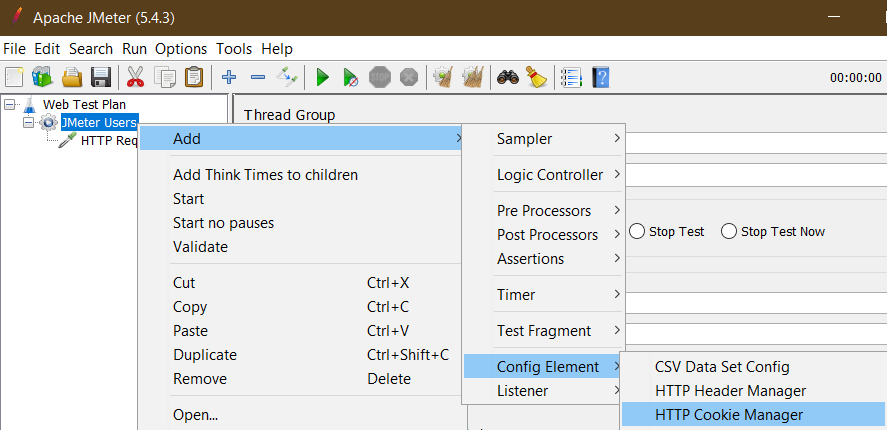Click Duplicate in the context menu
Viewport: 887px width, 430px height.
pos(205,355)
